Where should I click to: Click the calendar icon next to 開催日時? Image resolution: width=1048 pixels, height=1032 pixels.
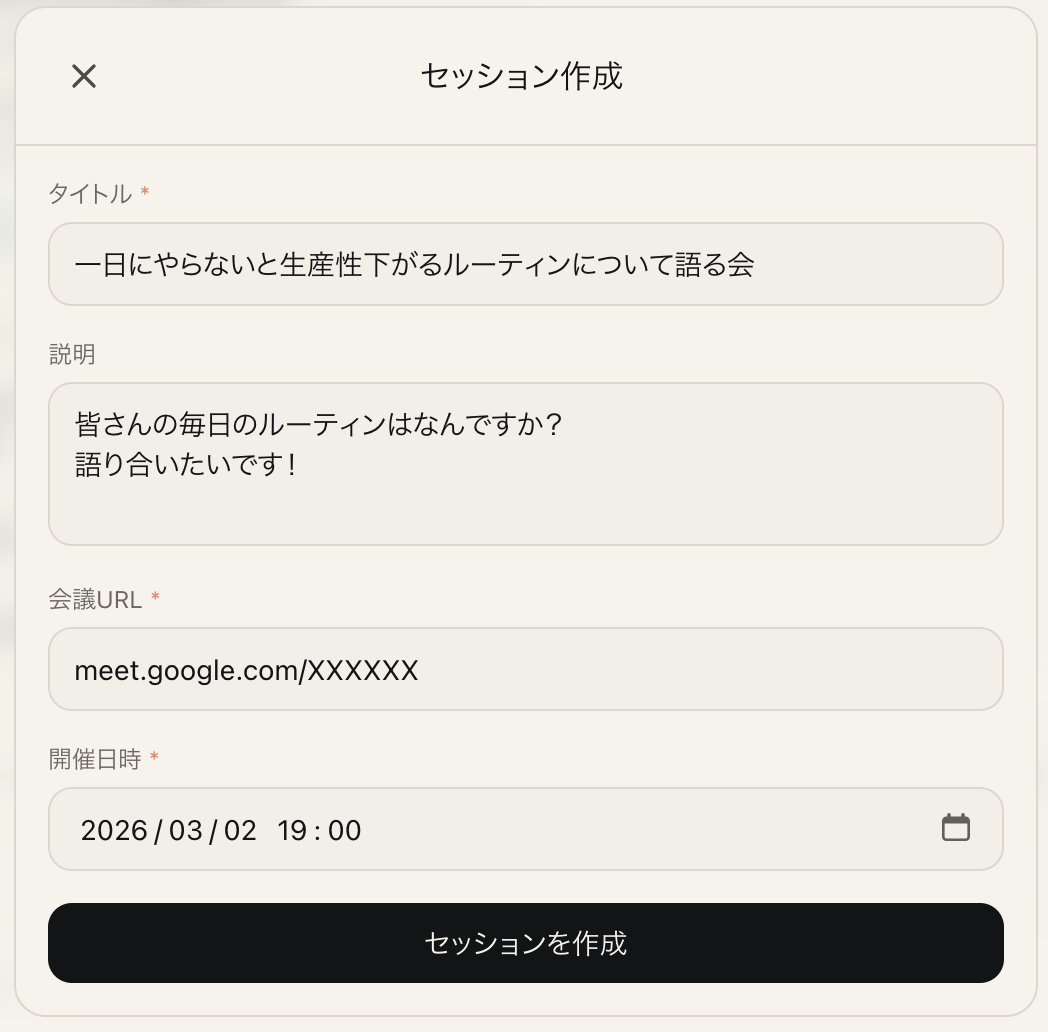(955, 828)
